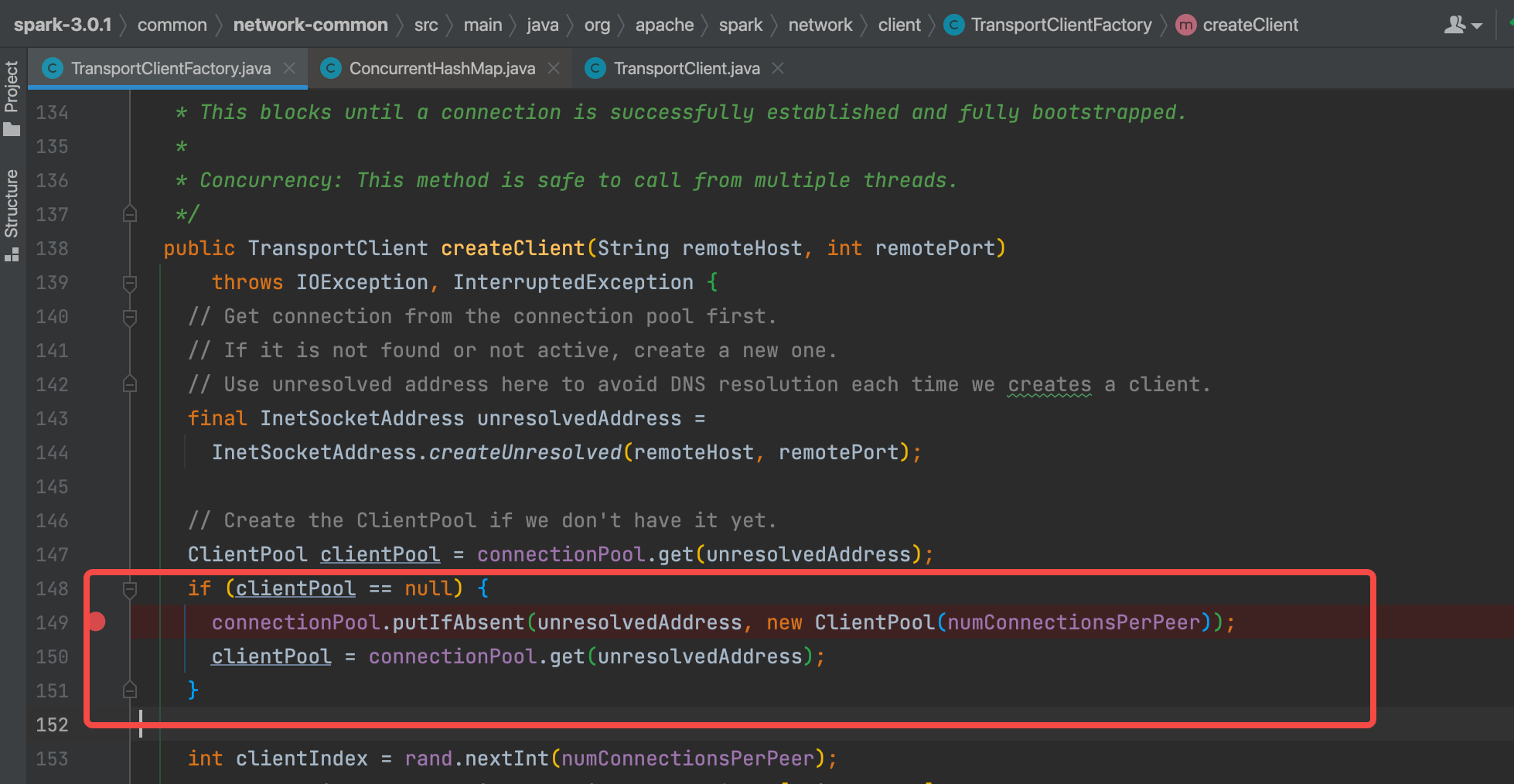Open the Structure tool window
Screen dimensions: 1514x784
[x=12, y=204]
